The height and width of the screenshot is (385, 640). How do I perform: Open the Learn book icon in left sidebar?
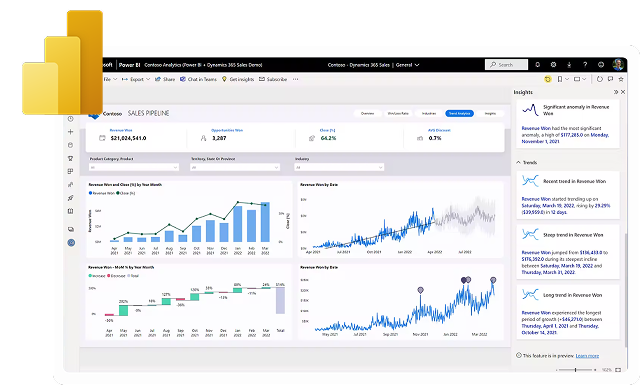tap(71, 211)
